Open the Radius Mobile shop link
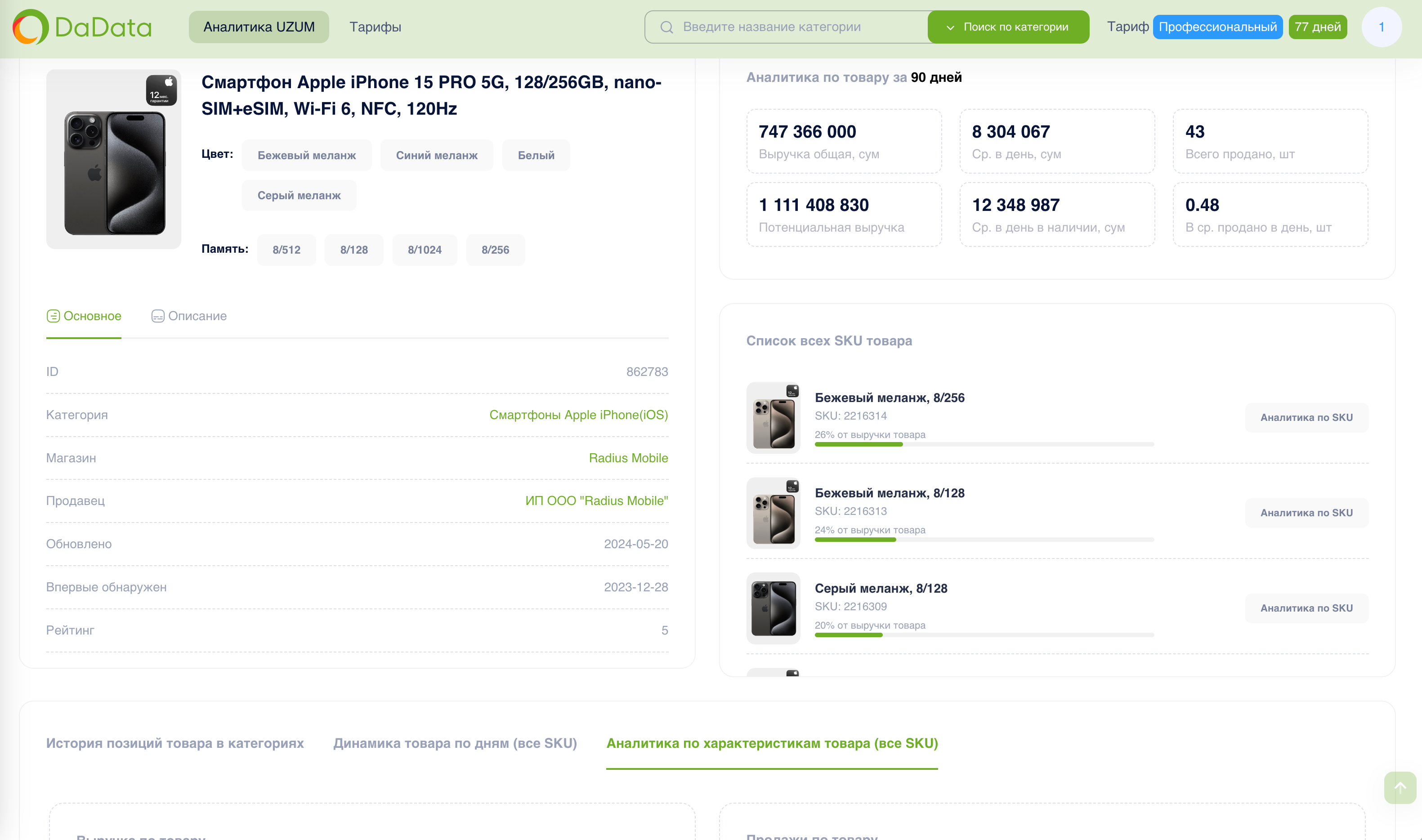This screenshot has width=1422, height=840. [x=628, y=458]
